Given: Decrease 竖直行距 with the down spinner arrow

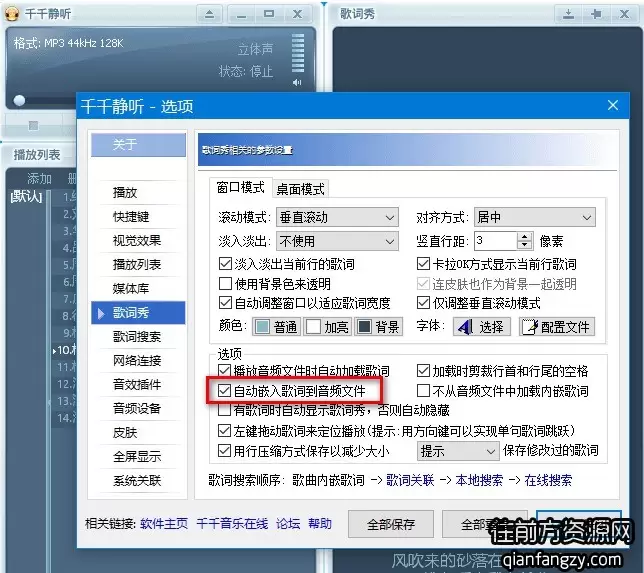Looking at the screenshot, I should tap(524, 245).
